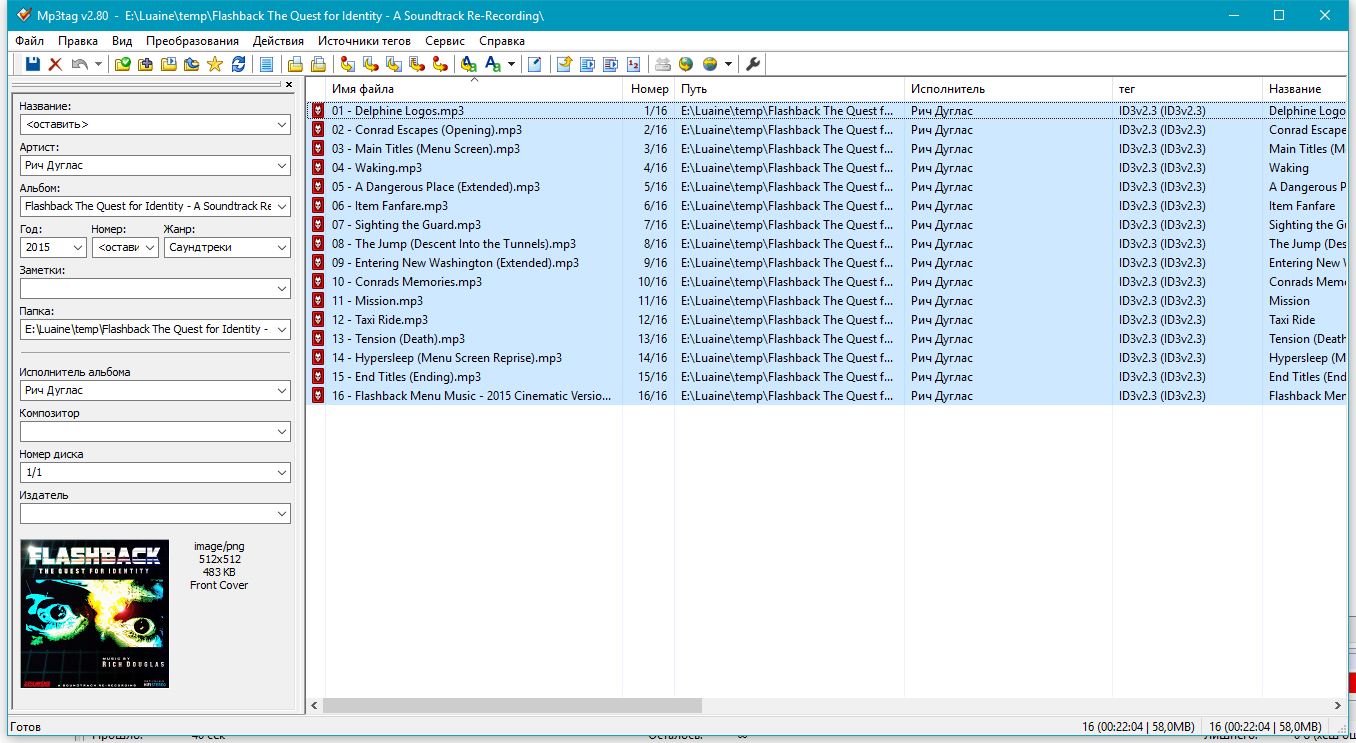Save tags with the floppy disk icon
This screenshot has height=743, width=1356.
click(x=32, y=64)
